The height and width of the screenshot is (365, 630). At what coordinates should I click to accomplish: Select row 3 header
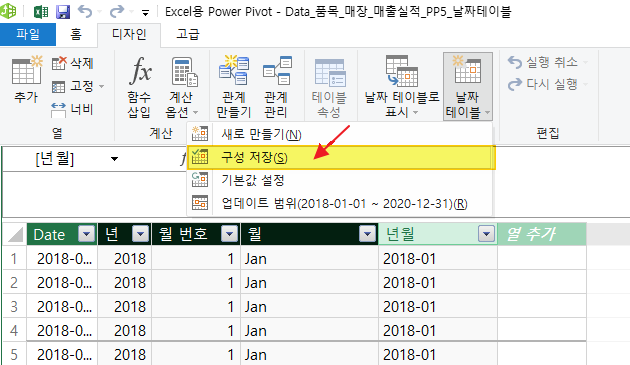tap(14, 306)
